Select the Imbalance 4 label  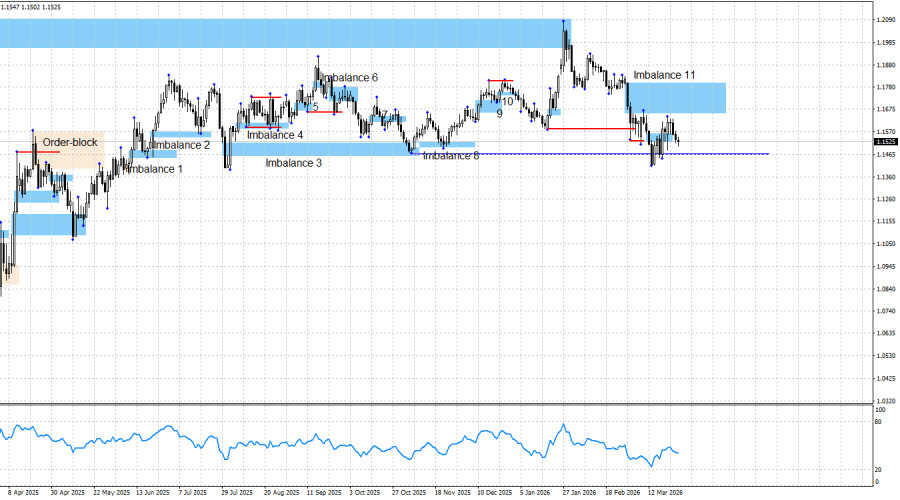pyautogui.click(x=275, y=135)
